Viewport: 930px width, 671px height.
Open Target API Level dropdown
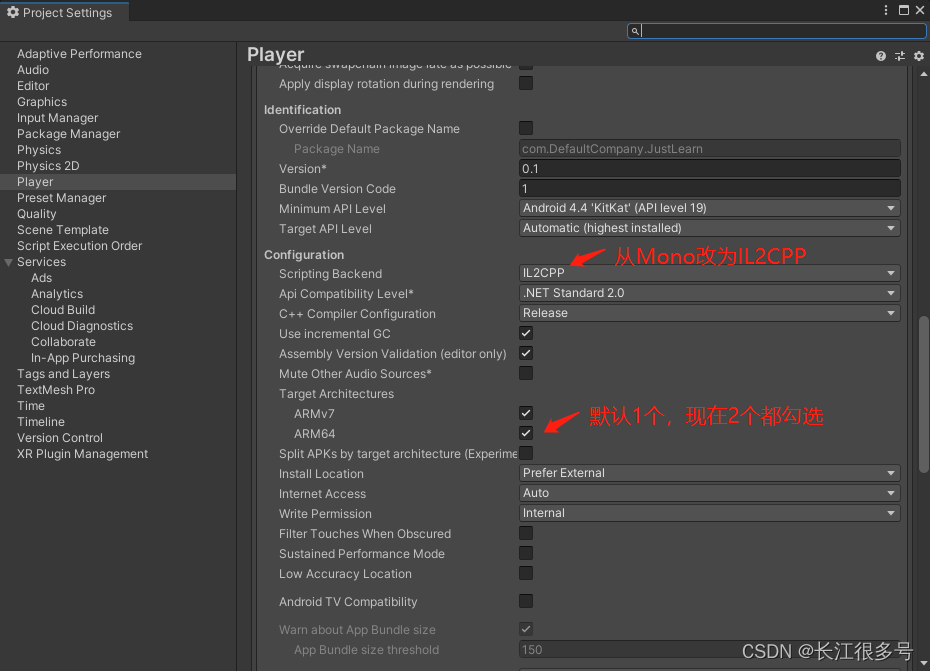point(709,228)
